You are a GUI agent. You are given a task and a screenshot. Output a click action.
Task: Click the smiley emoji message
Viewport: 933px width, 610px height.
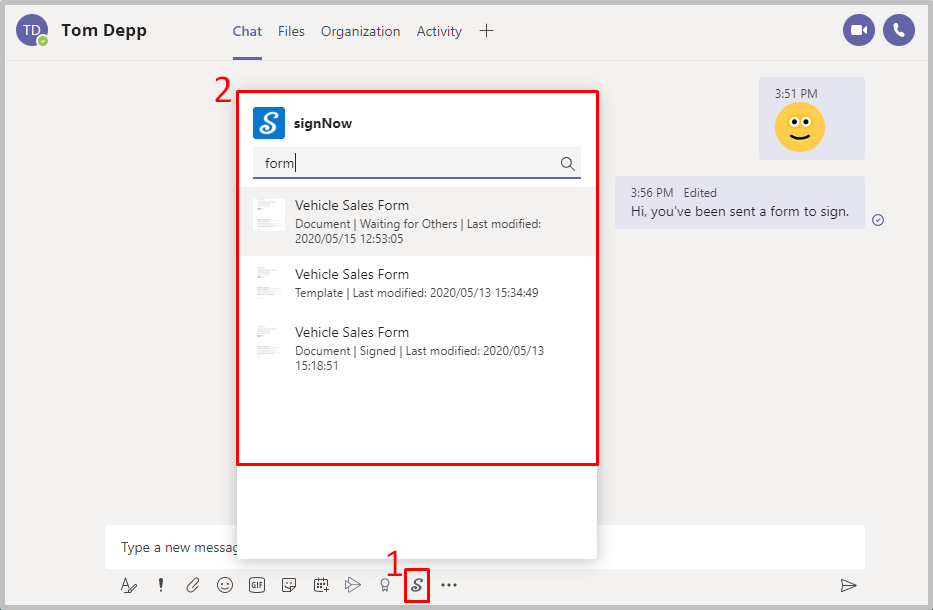coord(800,127)
